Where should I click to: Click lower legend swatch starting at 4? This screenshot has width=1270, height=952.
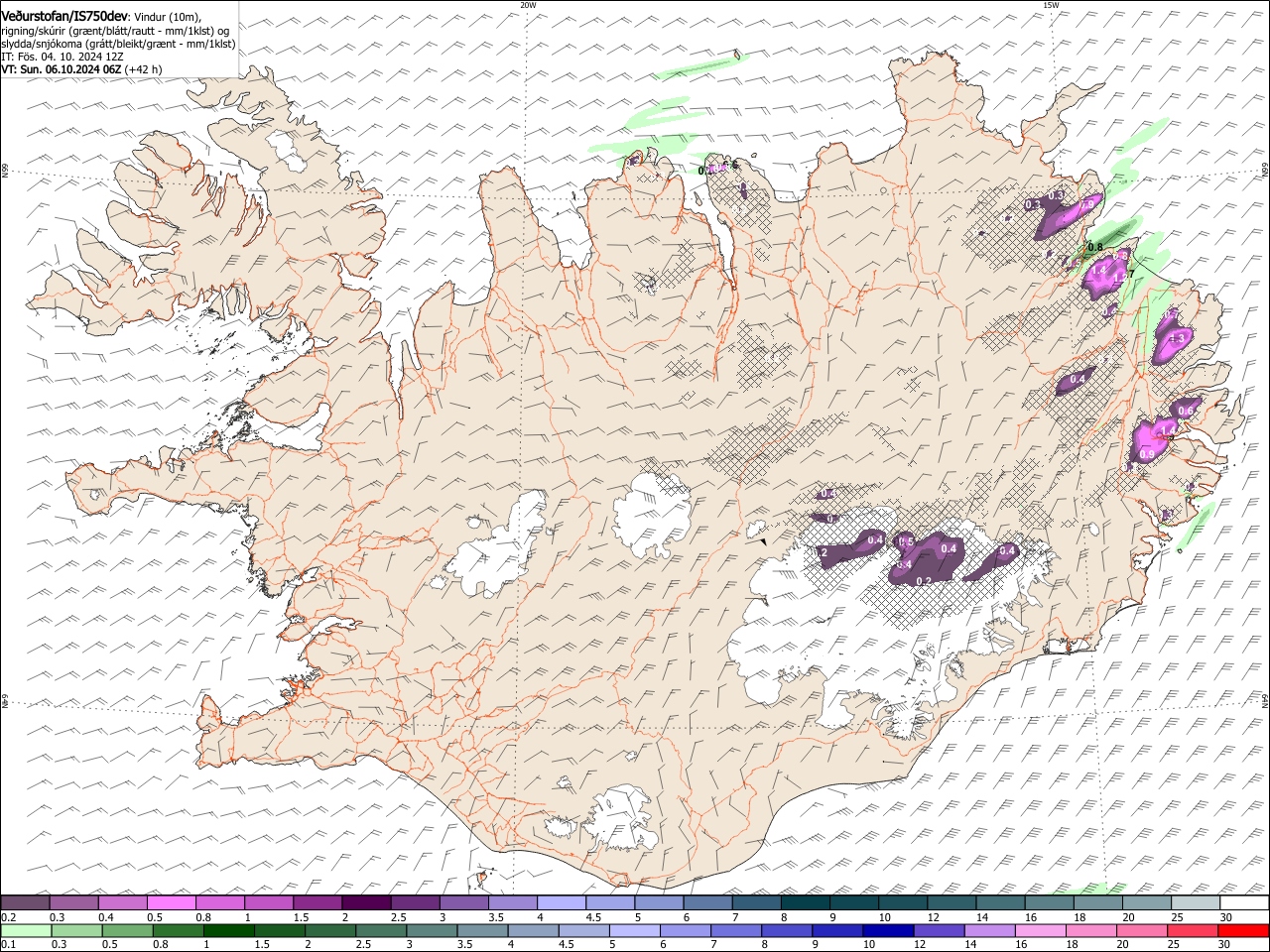533,931
